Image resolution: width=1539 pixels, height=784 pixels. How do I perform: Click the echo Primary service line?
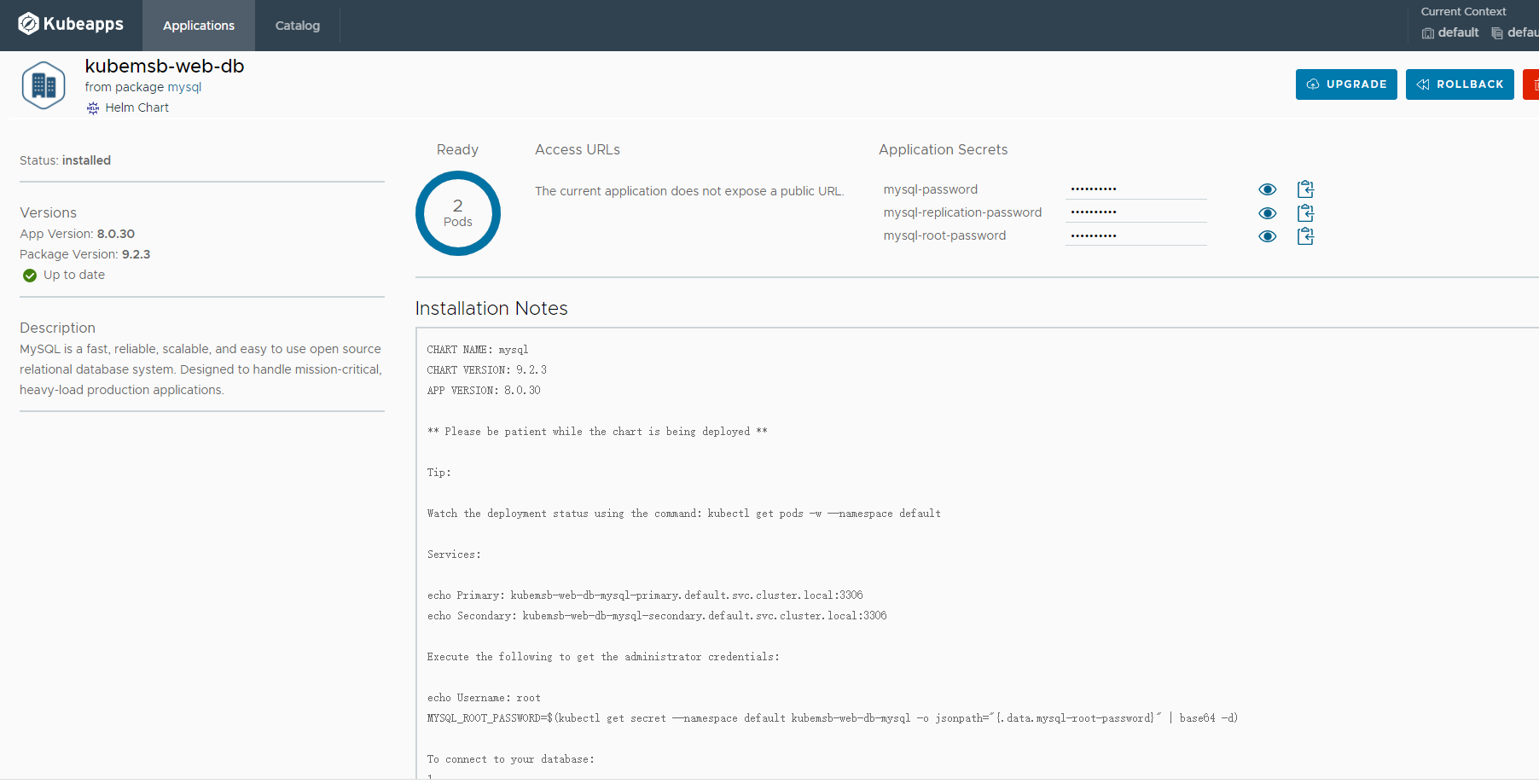(645, 595)
